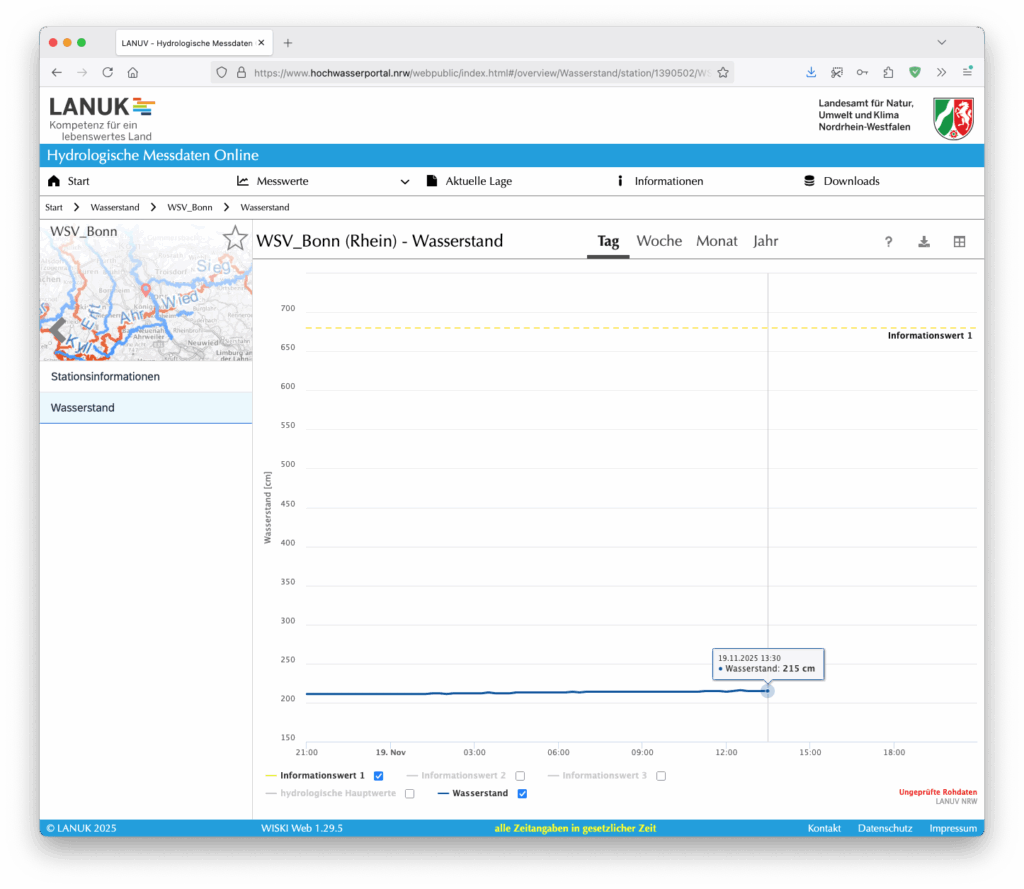Image resolution: width=1024 pixels, height=889 pixels.
Task: Open the help question mark icon
Action: (888, 242)
